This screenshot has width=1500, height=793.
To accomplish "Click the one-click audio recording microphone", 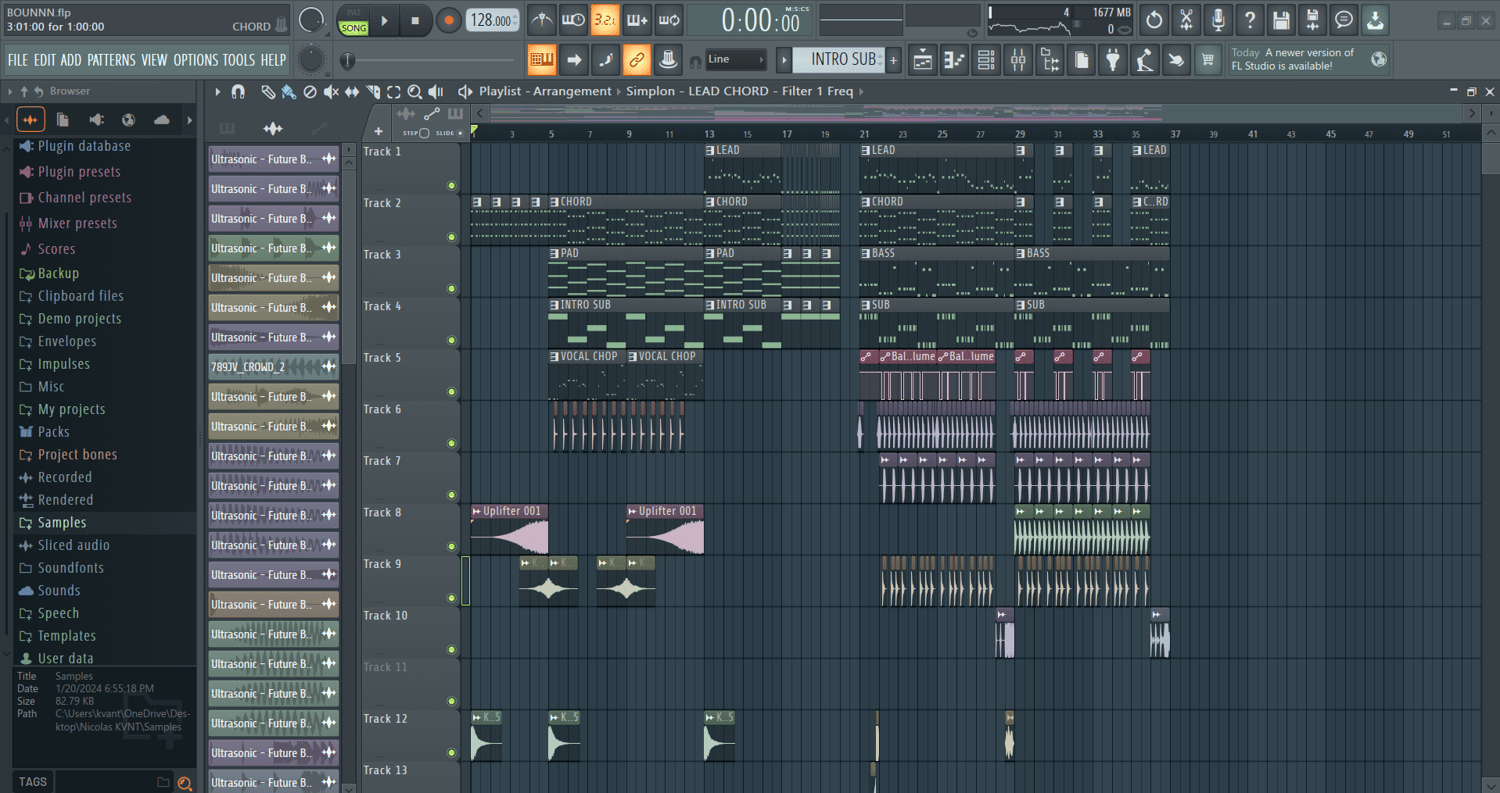I will (x=1218, y=20).
